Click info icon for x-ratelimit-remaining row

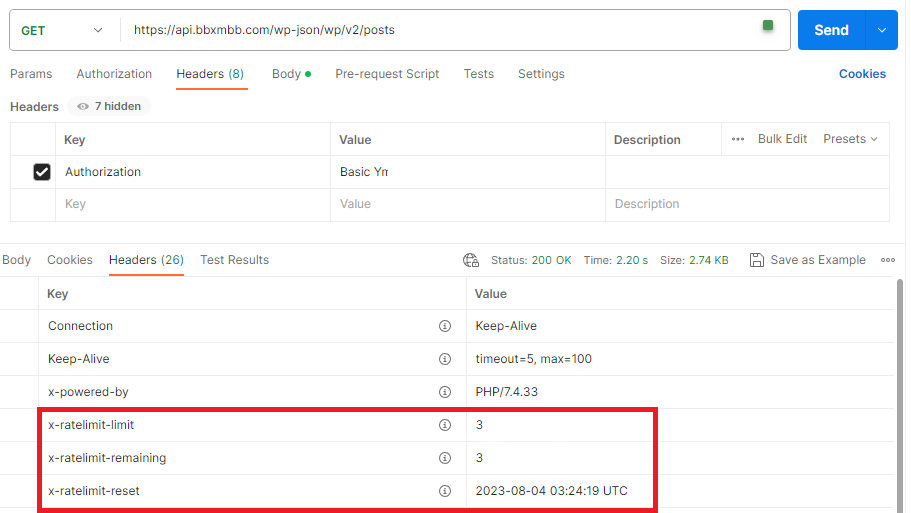coord(445,458)
